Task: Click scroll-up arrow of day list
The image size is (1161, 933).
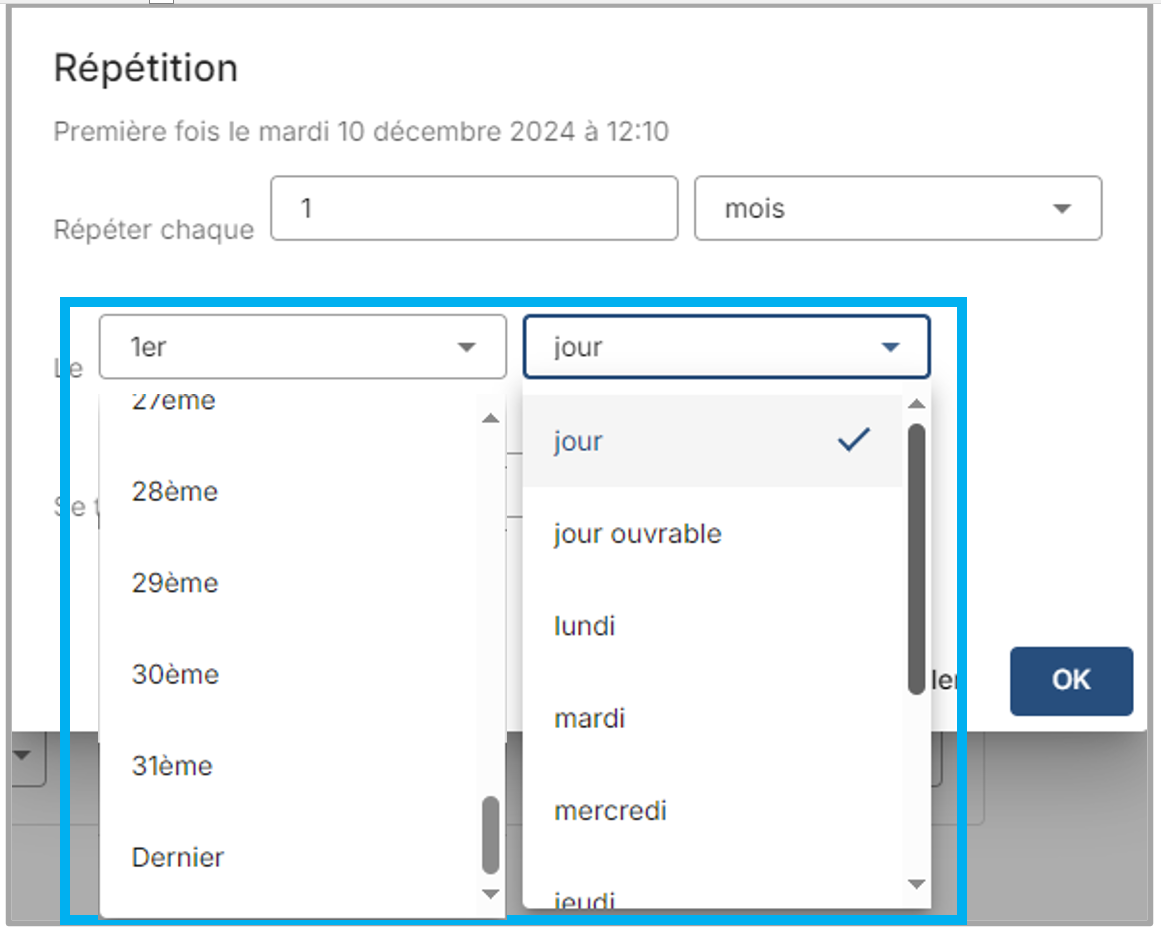Action: click(x=916, y=404)
